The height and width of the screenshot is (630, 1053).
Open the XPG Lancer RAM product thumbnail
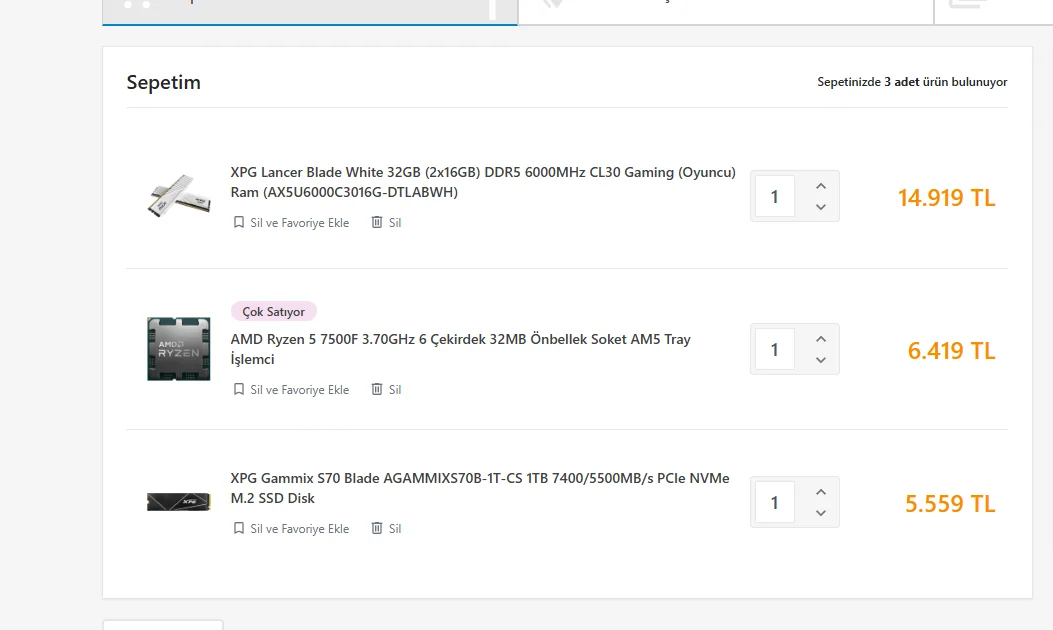tap(179, 195)
